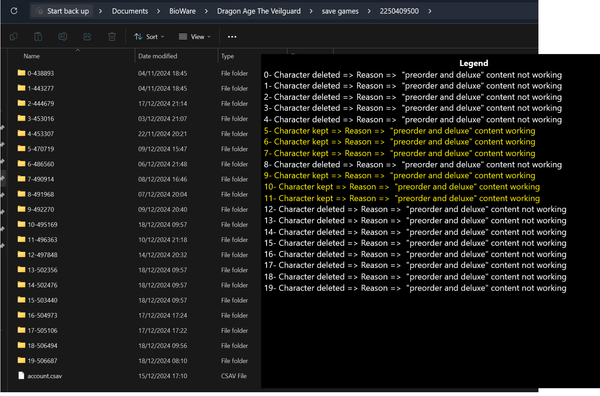Select folder icon of 3-453016

tap(21, 118)
